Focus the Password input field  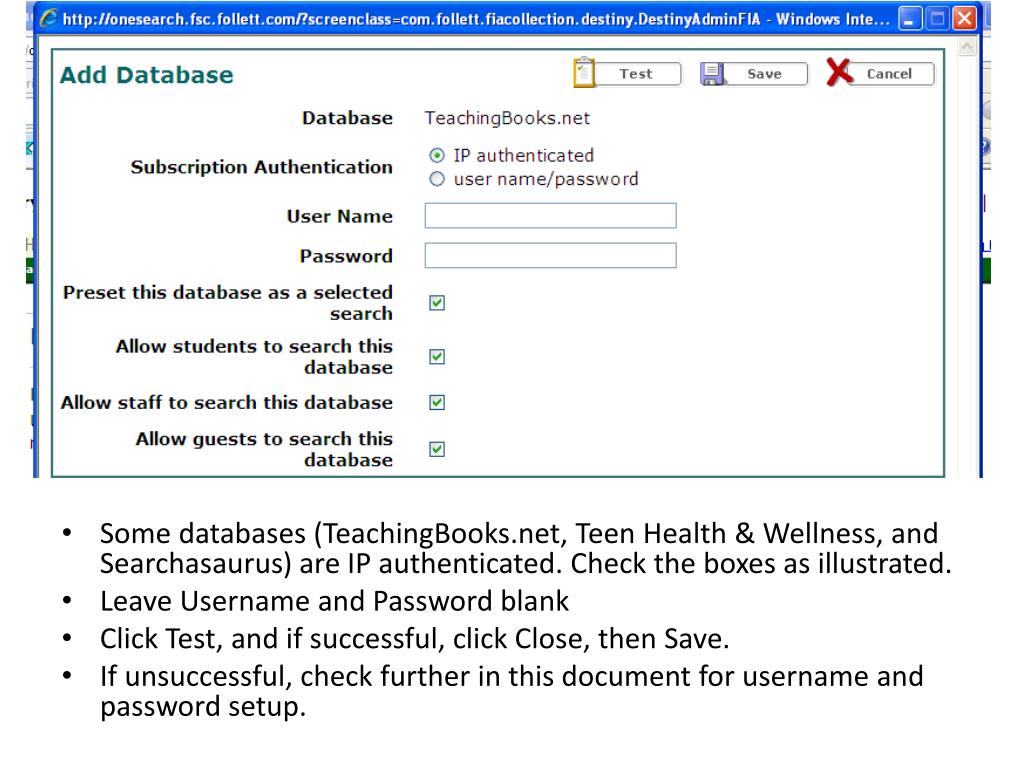point(551,255)
